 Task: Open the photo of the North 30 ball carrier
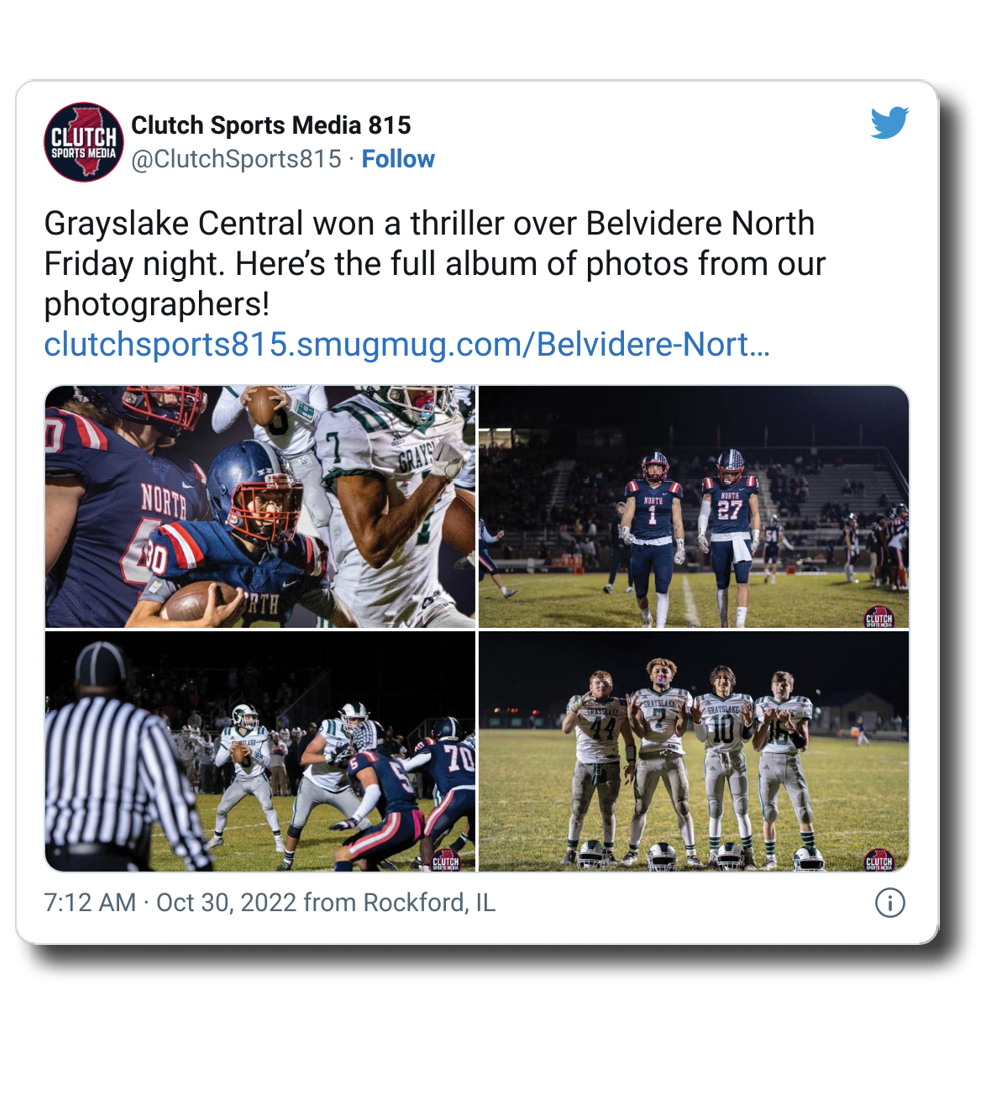pos(260,506)
